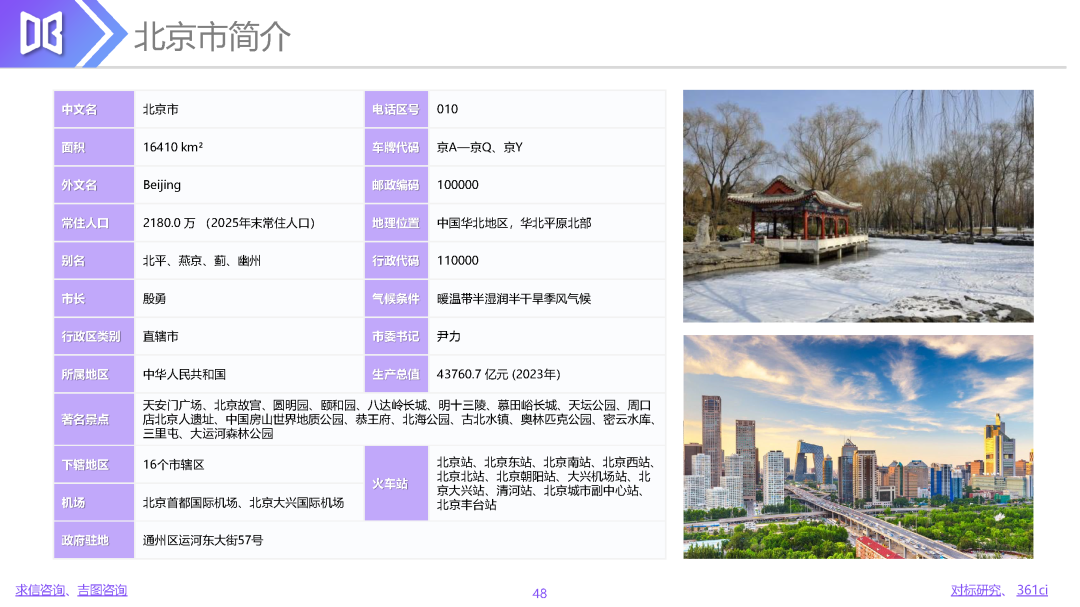Select the 所属地区 label cell
This screenshot has height=607, width=1080.
94,374
